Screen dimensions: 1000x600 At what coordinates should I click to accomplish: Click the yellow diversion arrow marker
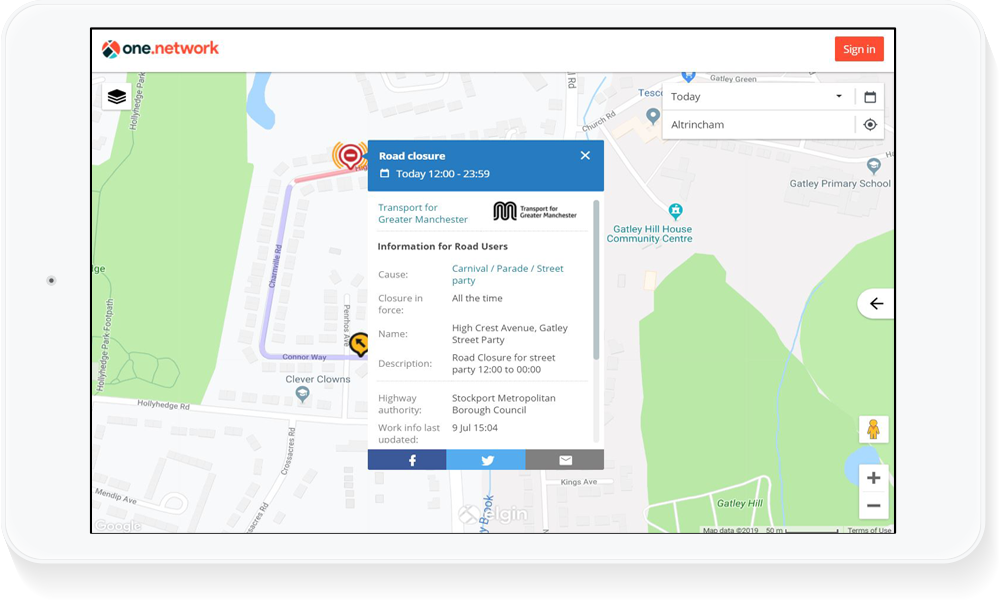(359, 345)
